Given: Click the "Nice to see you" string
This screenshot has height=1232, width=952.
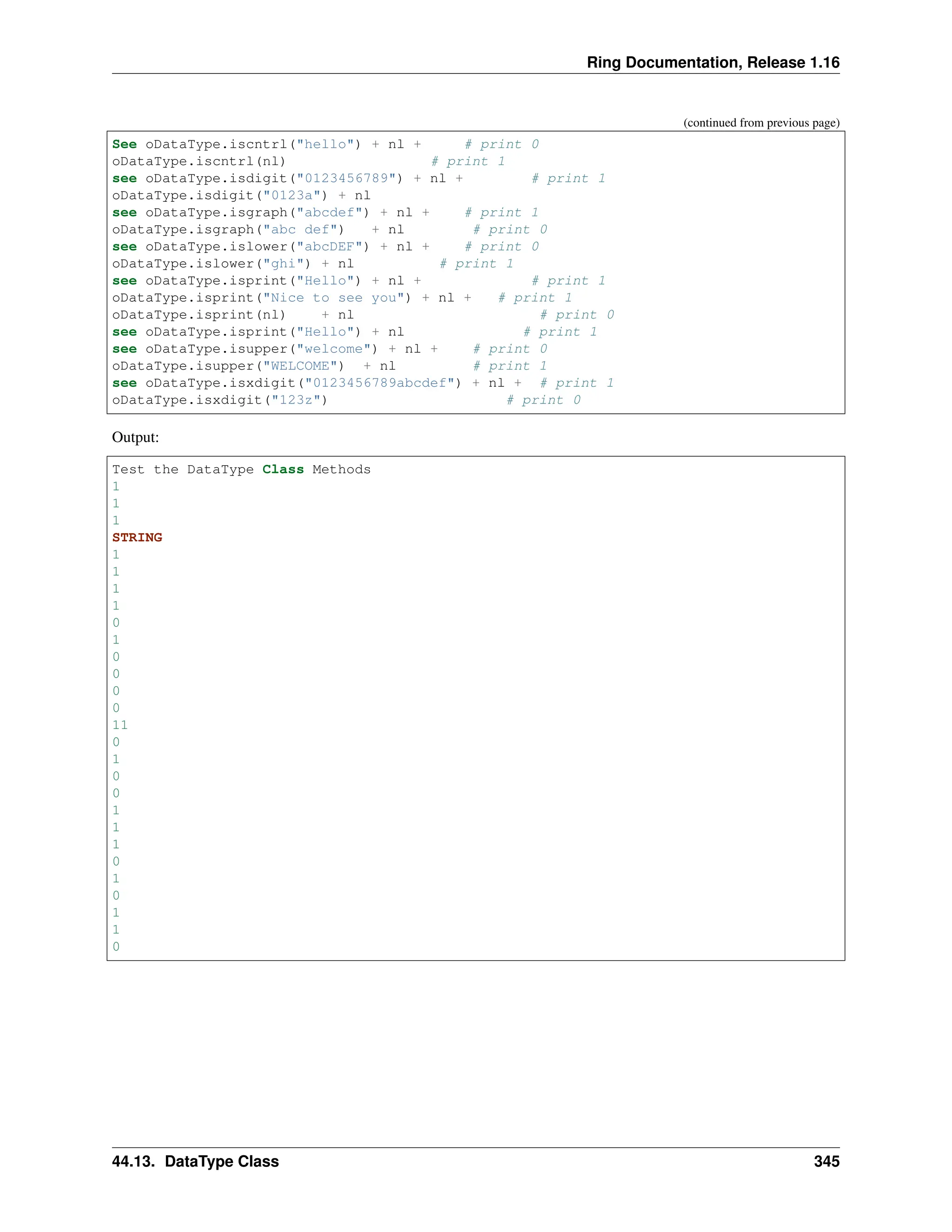Looking at the screenshot, I should (x=334, y=298).
